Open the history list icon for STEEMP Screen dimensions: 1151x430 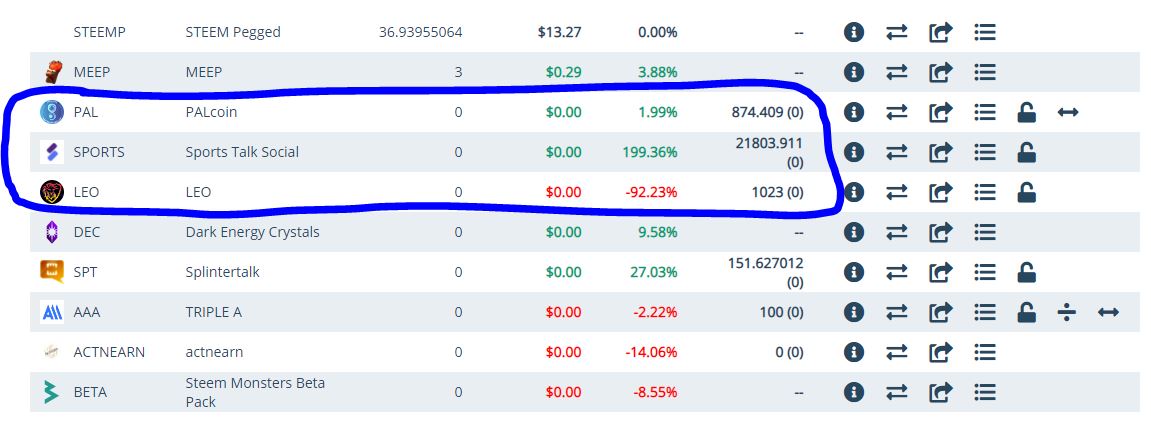tap(984, 32)
